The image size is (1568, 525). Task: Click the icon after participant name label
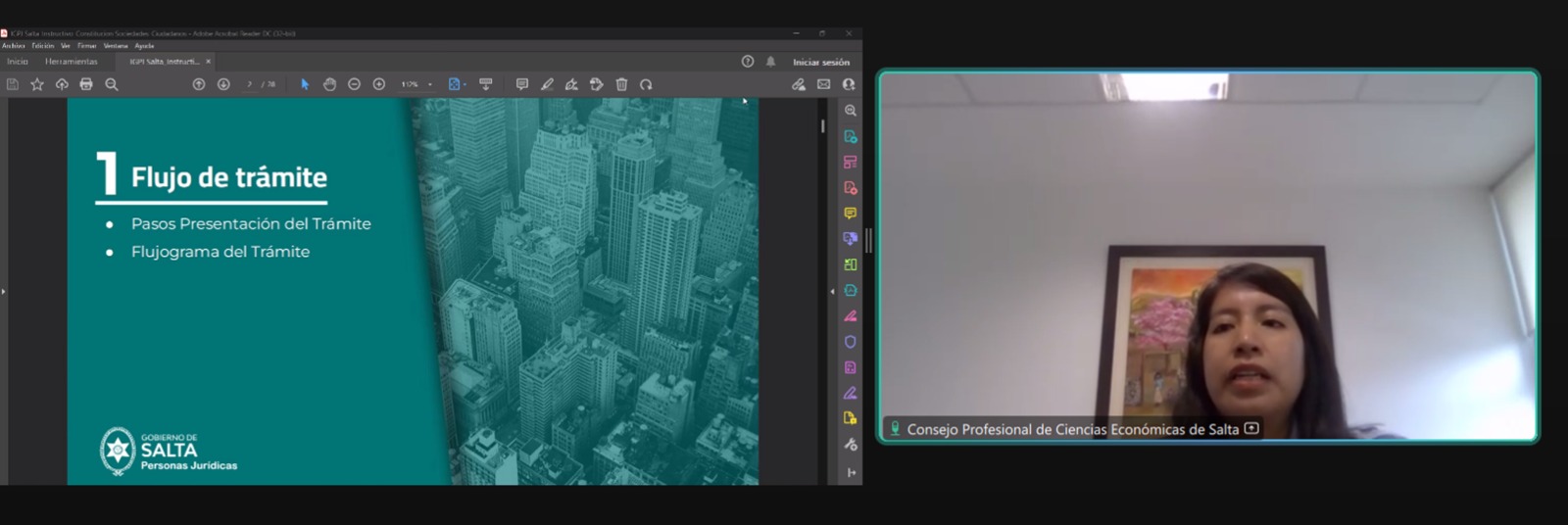click(1251, 428)
